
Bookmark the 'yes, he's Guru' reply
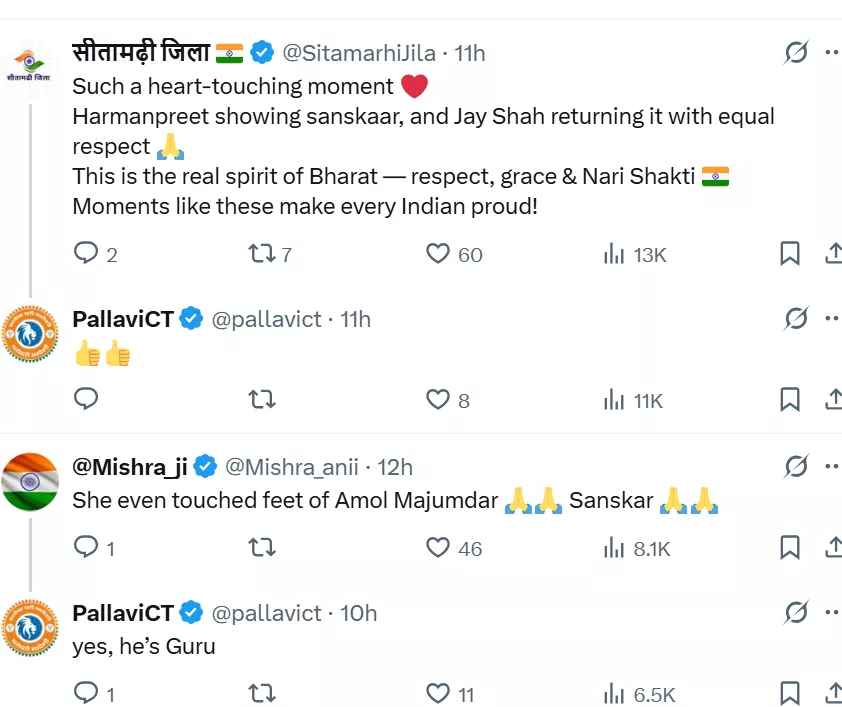790,693
